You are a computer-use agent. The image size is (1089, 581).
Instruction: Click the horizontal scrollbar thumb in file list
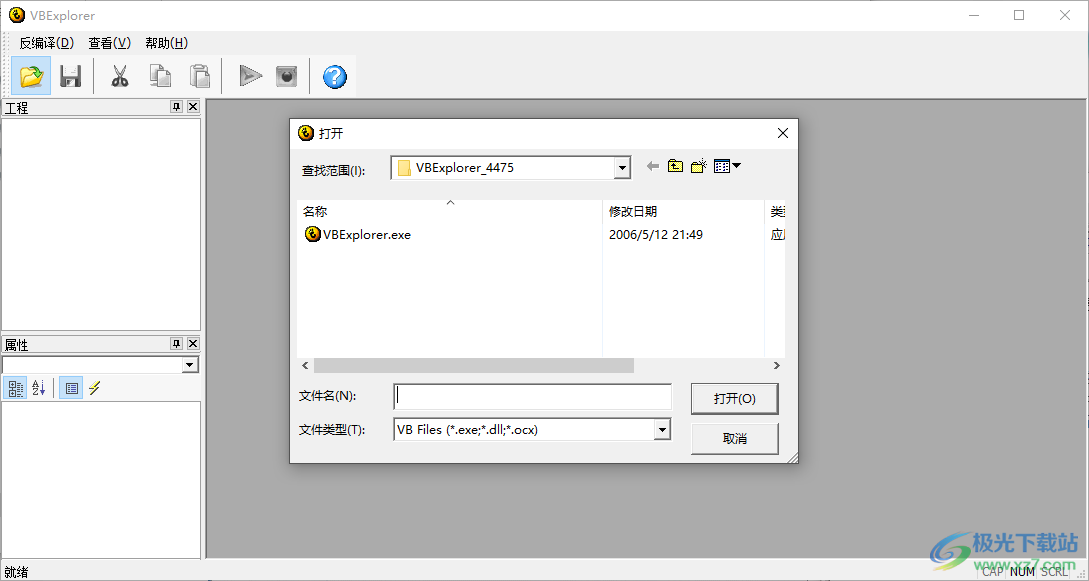(474, 365)
